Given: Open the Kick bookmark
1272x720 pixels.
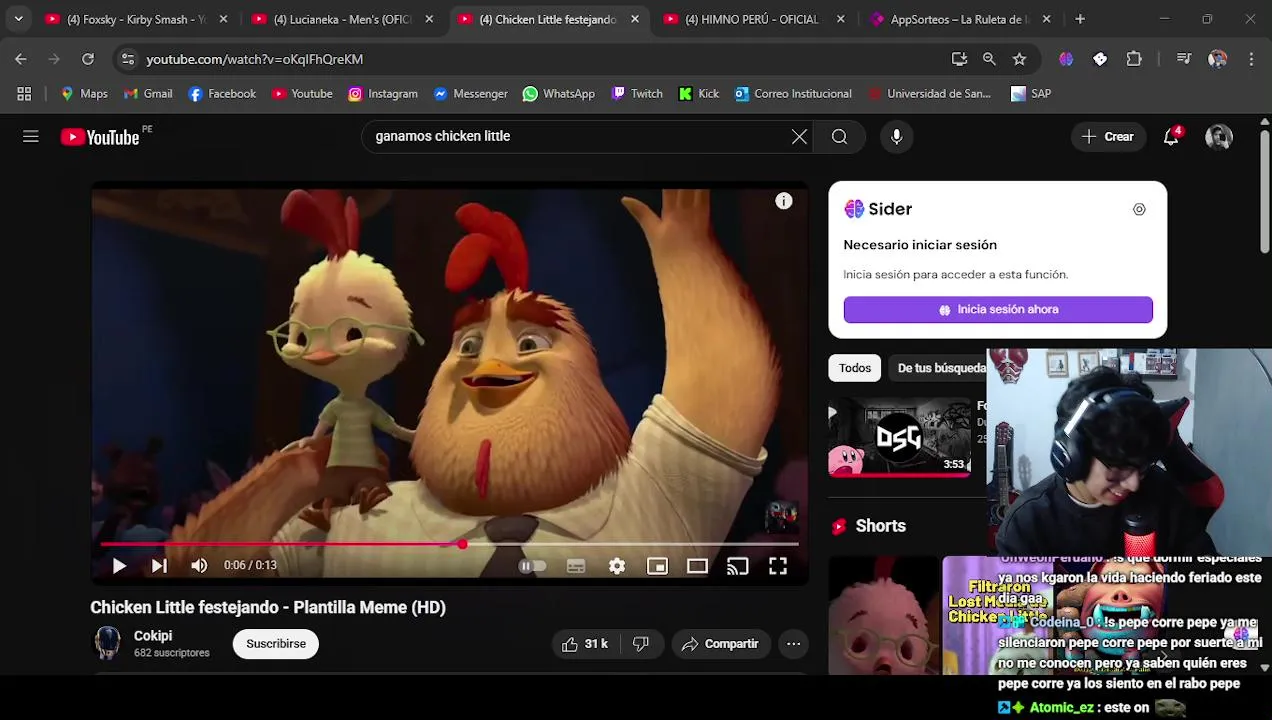Looking at the screenshot, I should click(699, 94).
